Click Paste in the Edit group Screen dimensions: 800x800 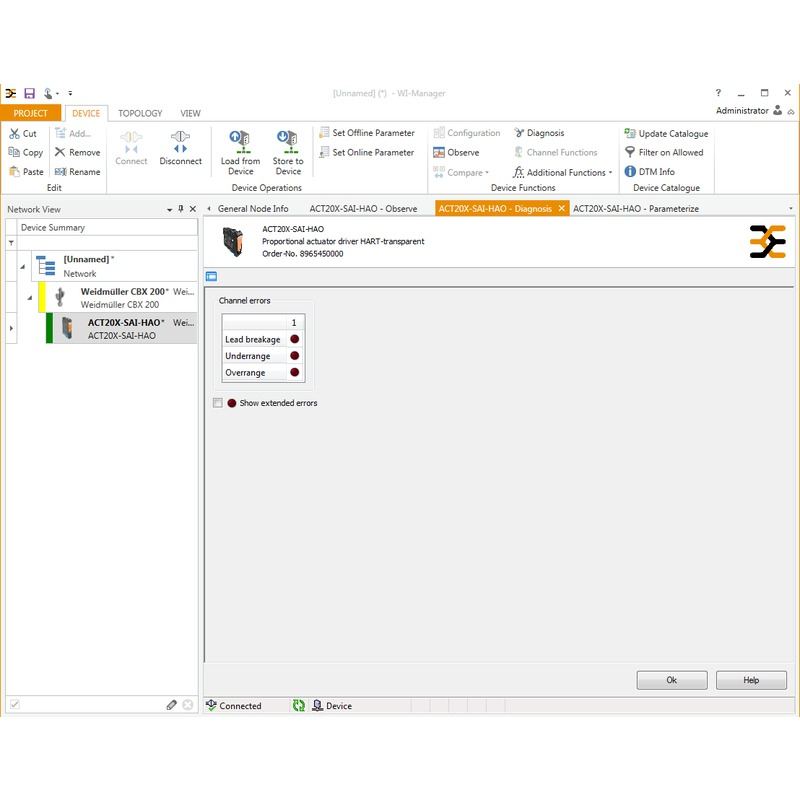point(26,172)
